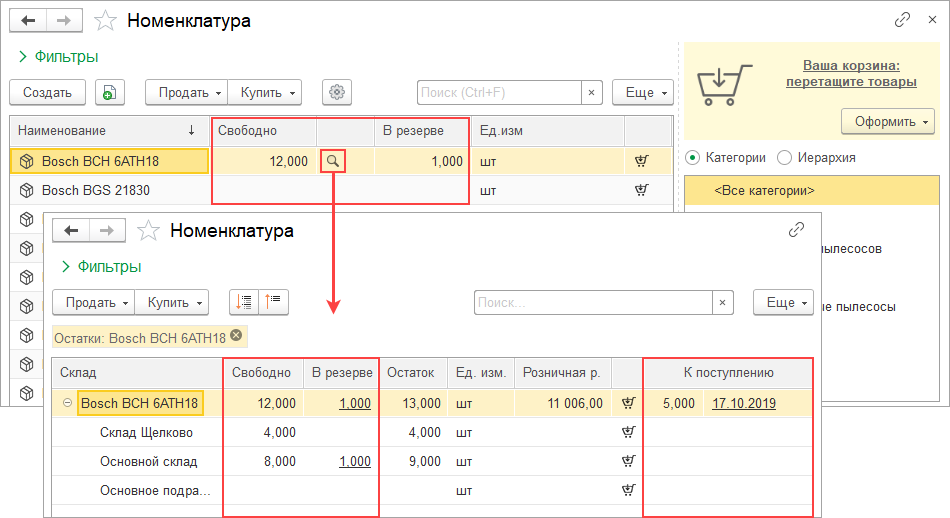
Task: Click the Склад column header
Action: pyautogui.click(x=138, y=373)
